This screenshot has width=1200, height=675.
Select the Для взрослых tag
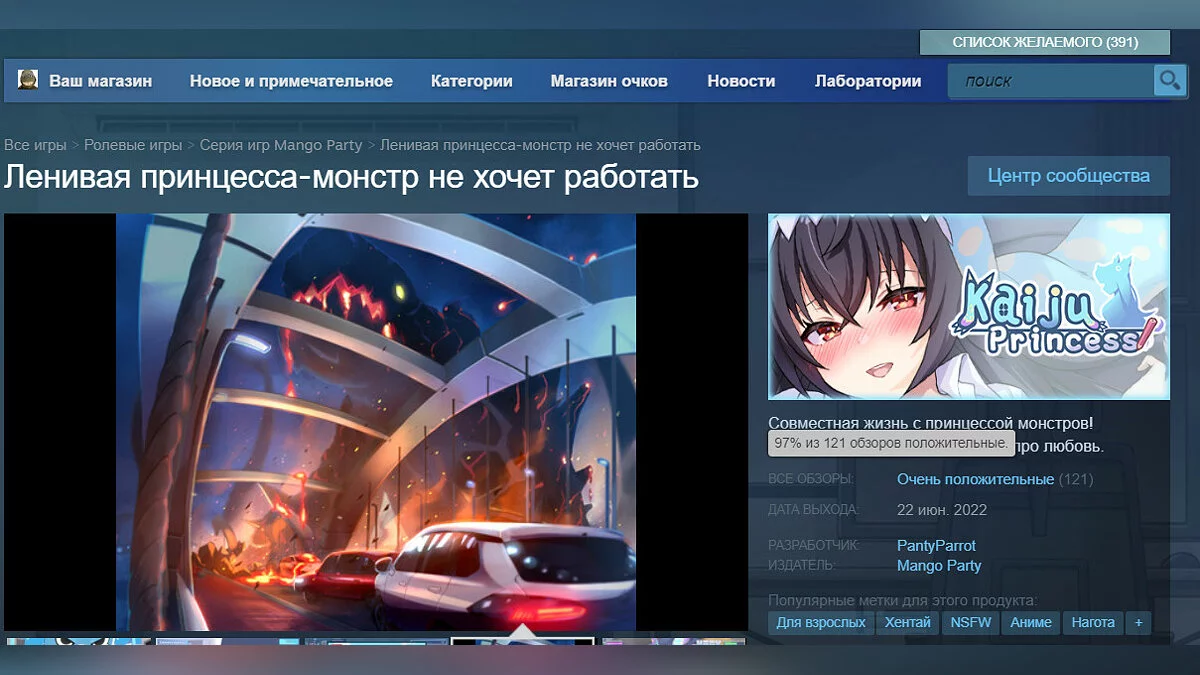[x=821, y=622]
